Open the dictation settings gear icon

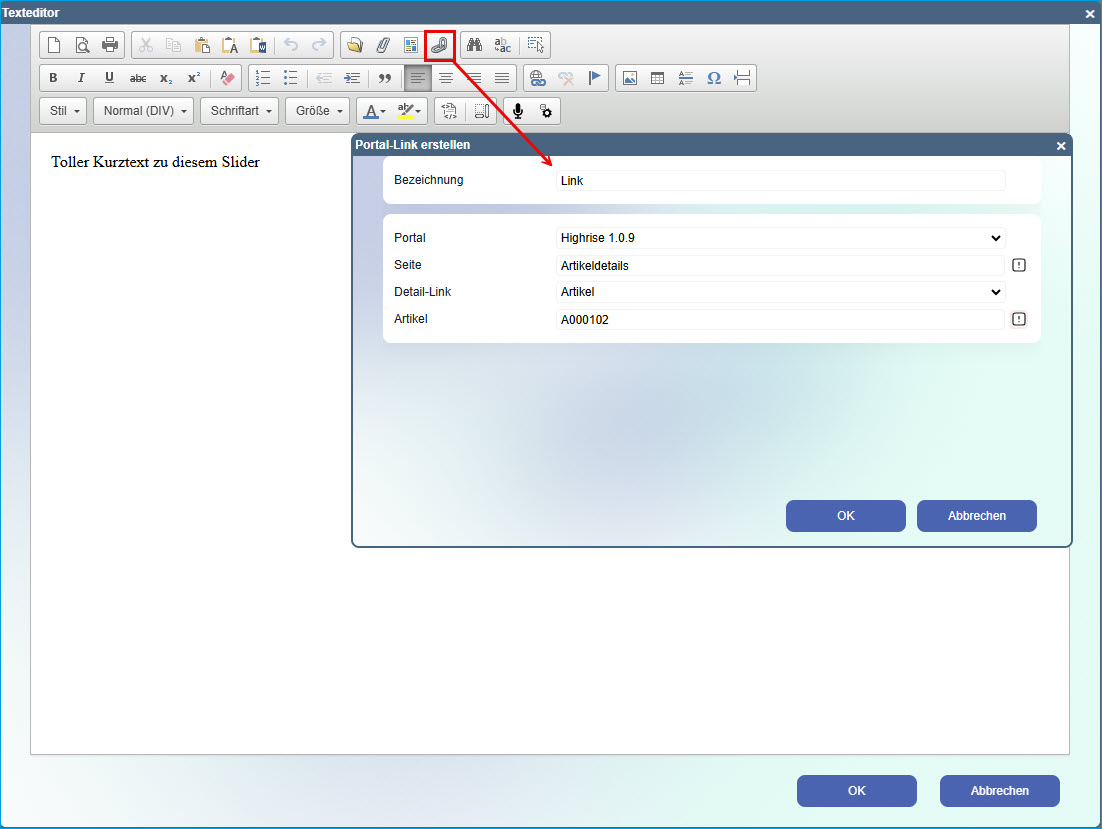click(x=546, y=111)
